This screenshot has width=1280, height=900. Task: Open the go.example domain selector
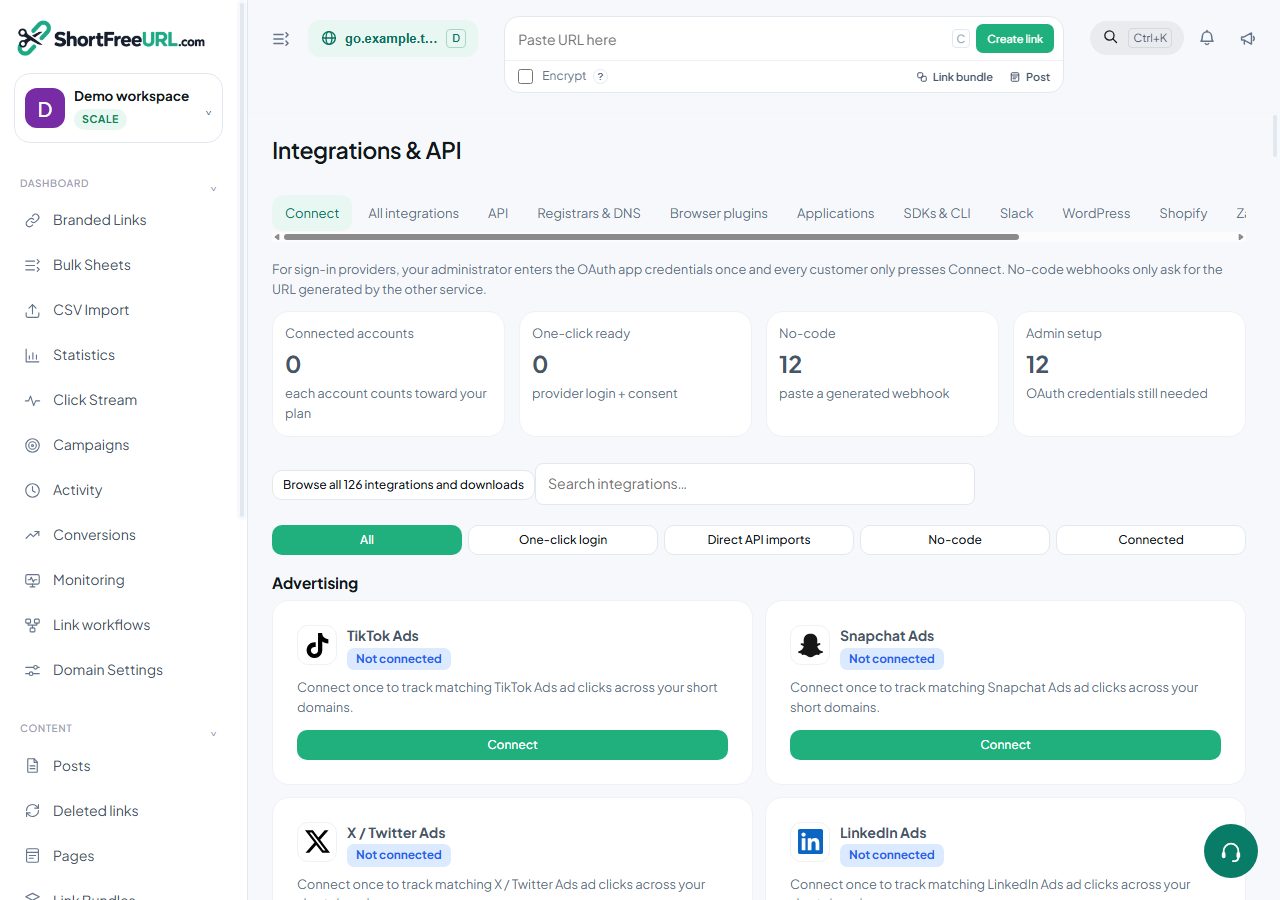pos(393,39)
